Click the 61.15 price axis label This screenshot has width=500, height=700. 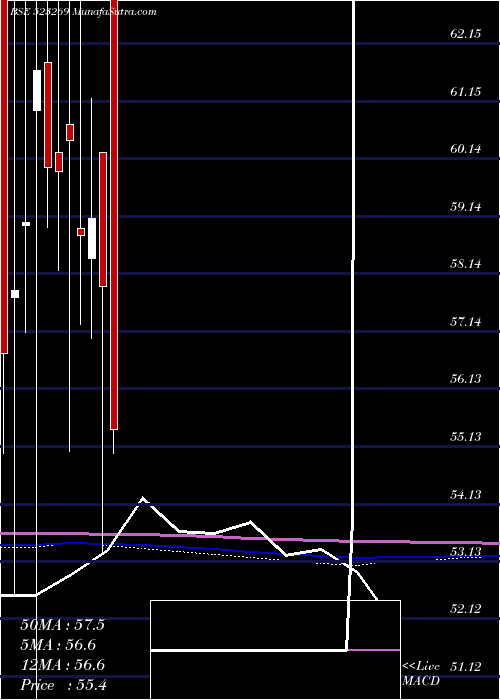click(x=466, y=92)
